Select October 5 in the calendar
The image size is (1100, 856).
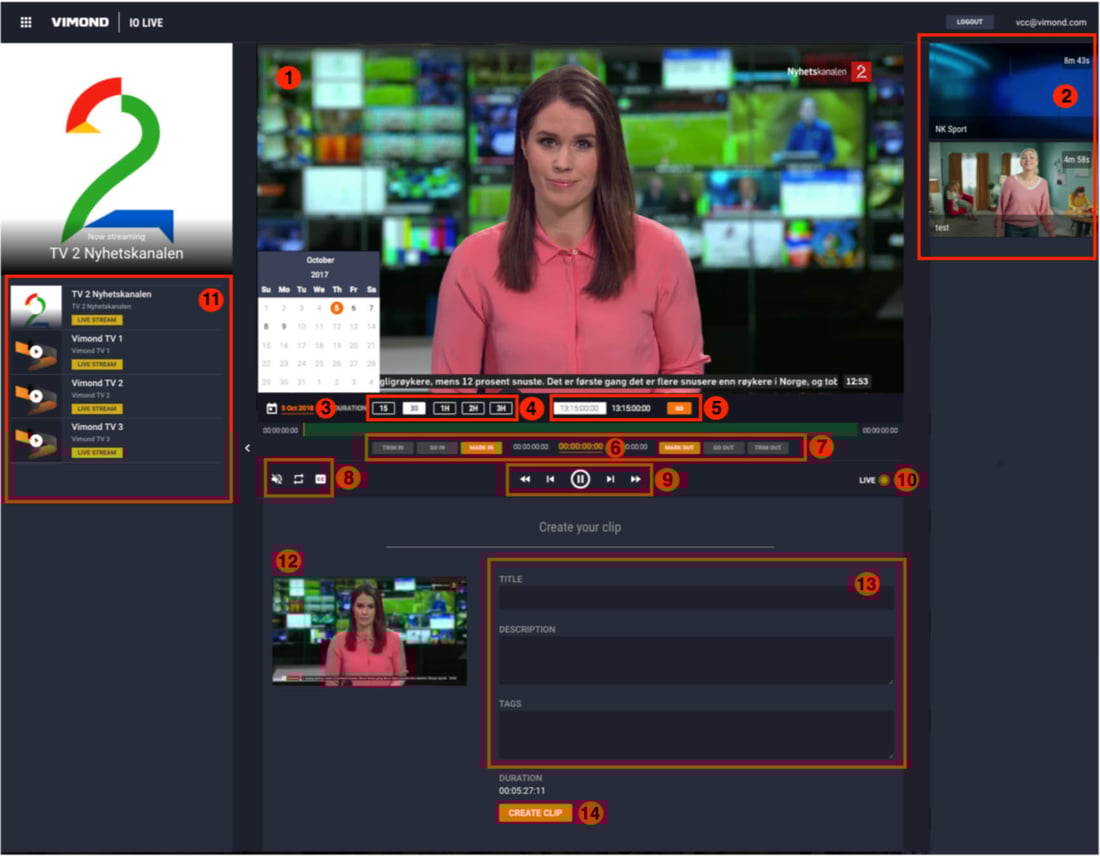pos(337,308)
